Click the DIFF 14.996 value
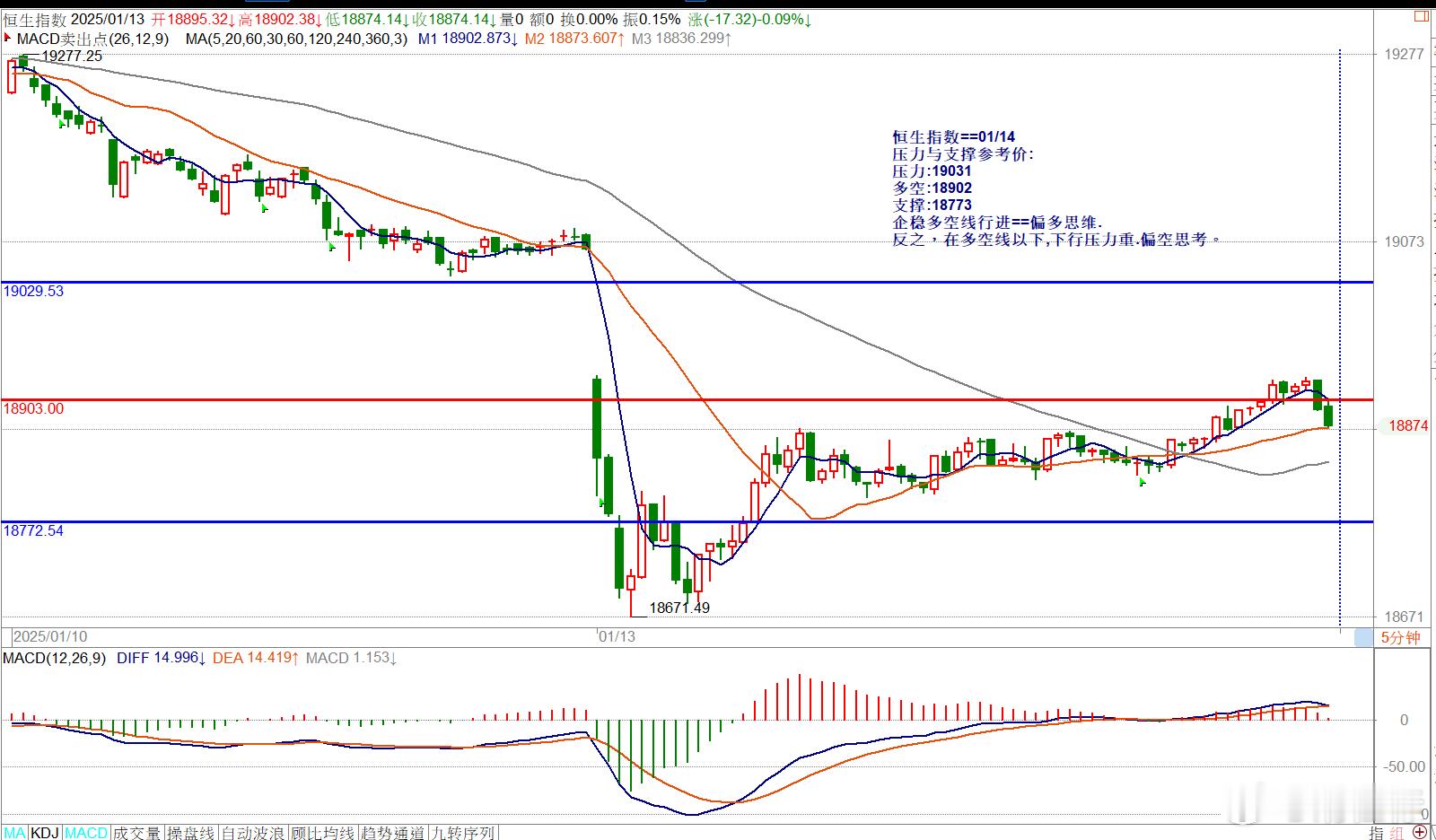The height and width of the screenshot is (840, 1436). coord(162,658)
